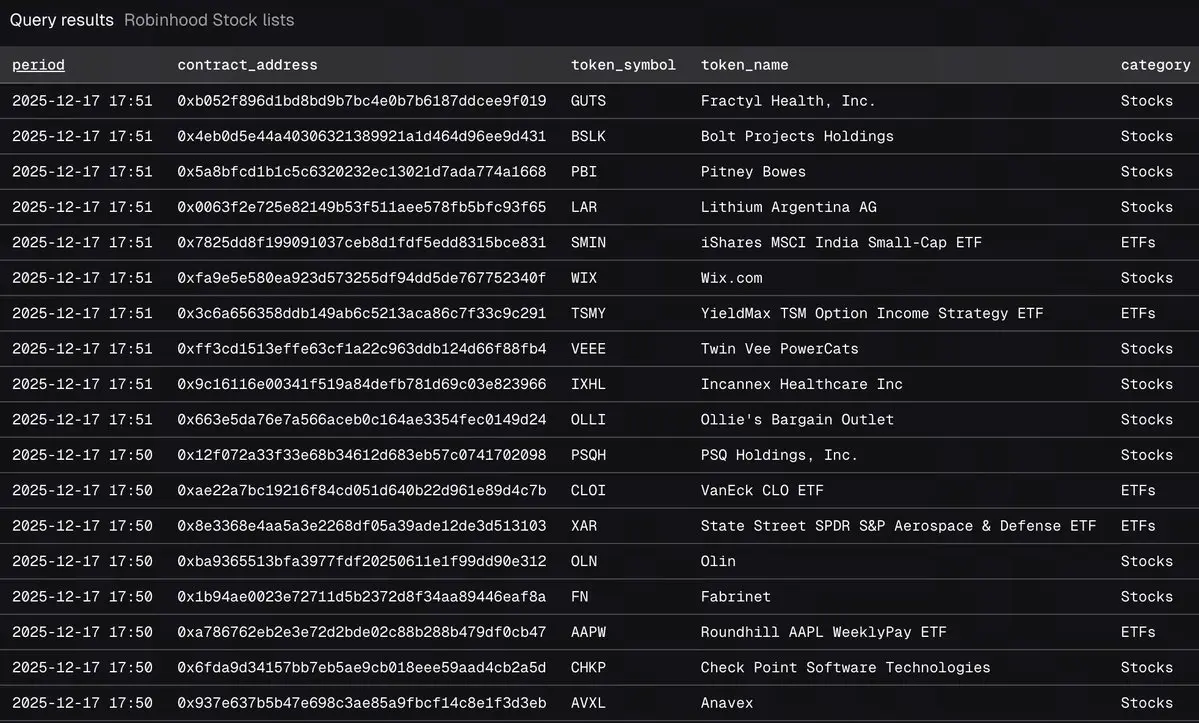Screen dimensions: 1199x723
Task: Select contract address starting 0x8e3368e4aa
Action: [x=362, y=526]
